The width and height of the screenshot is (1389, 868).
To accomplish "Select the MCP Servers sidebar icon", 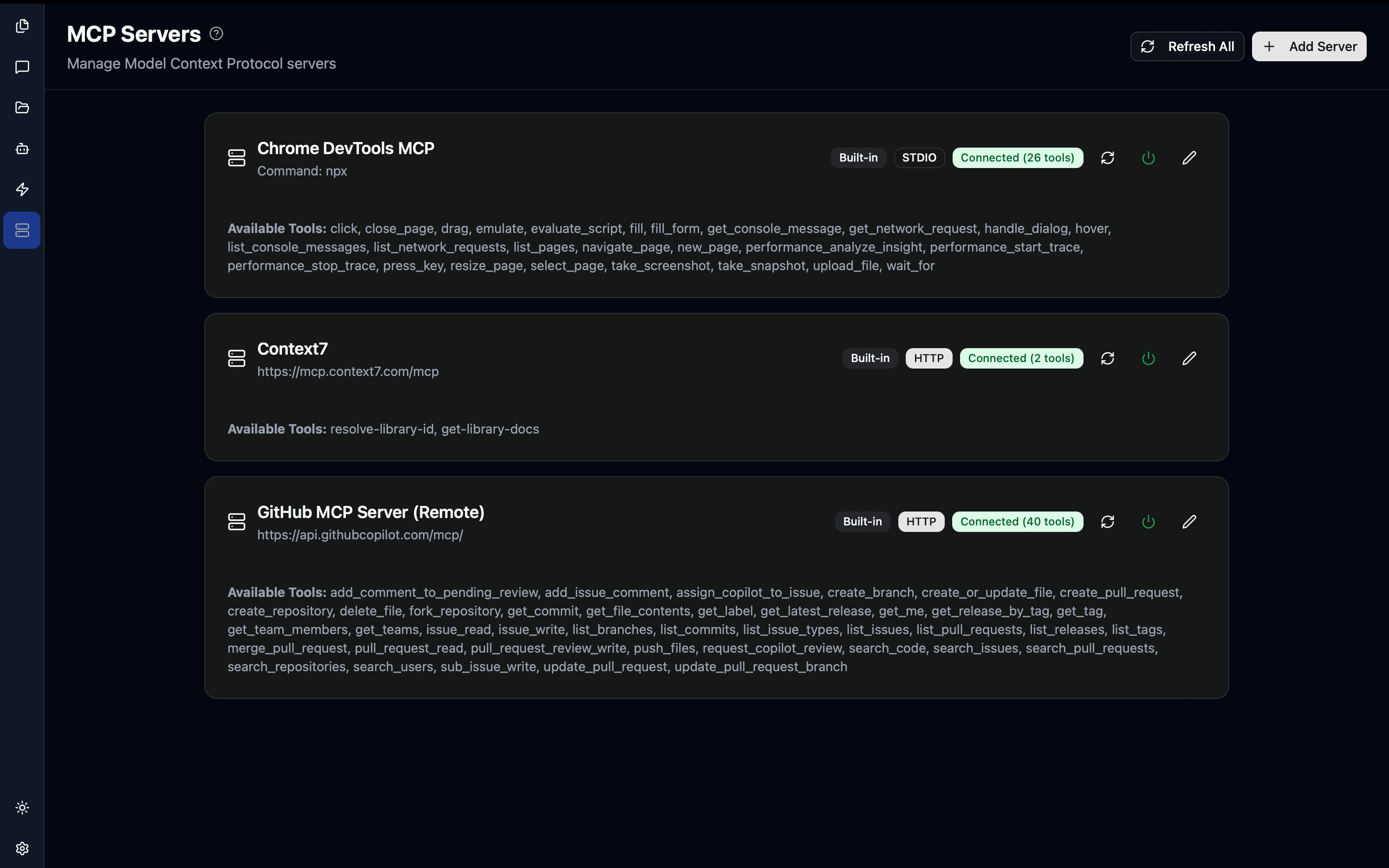I will coord(22,230).
